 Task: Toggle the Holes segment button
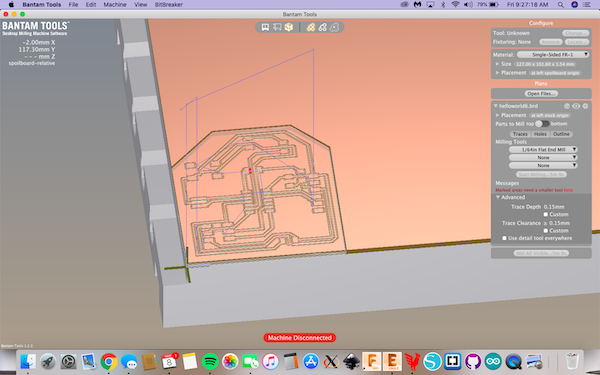(x=540, y=134)
